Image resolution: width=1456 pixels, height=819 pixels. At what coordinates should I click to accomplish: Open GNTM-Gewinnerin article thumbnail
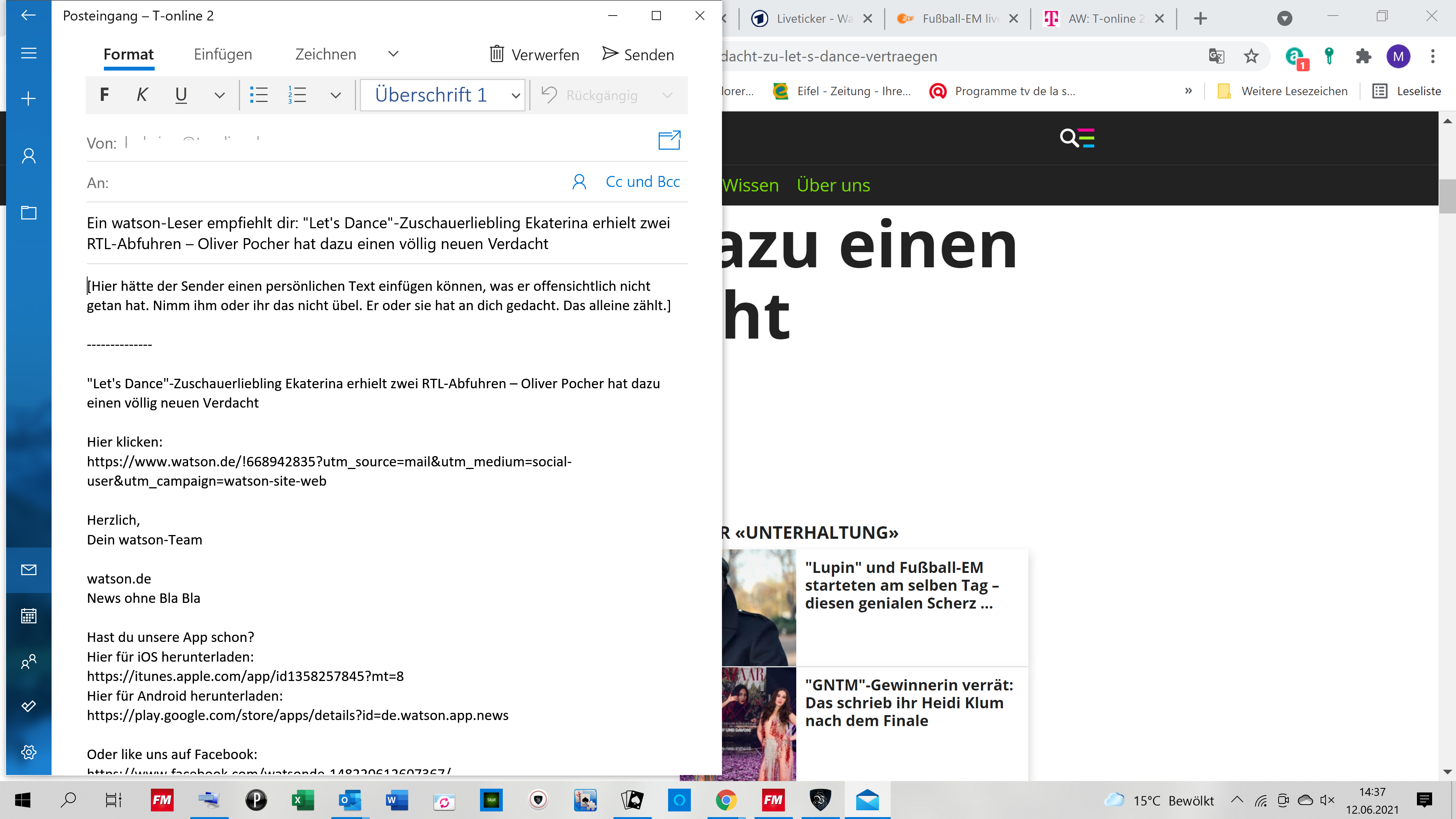pos(758,724)
